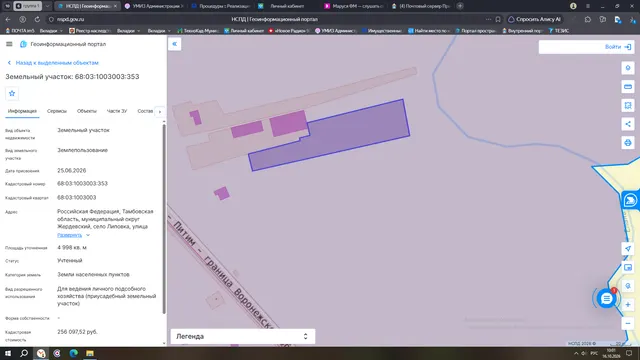640x360 pixels.
Task: Add the land plot to favorites with star icon
Action: pos(12,93)
